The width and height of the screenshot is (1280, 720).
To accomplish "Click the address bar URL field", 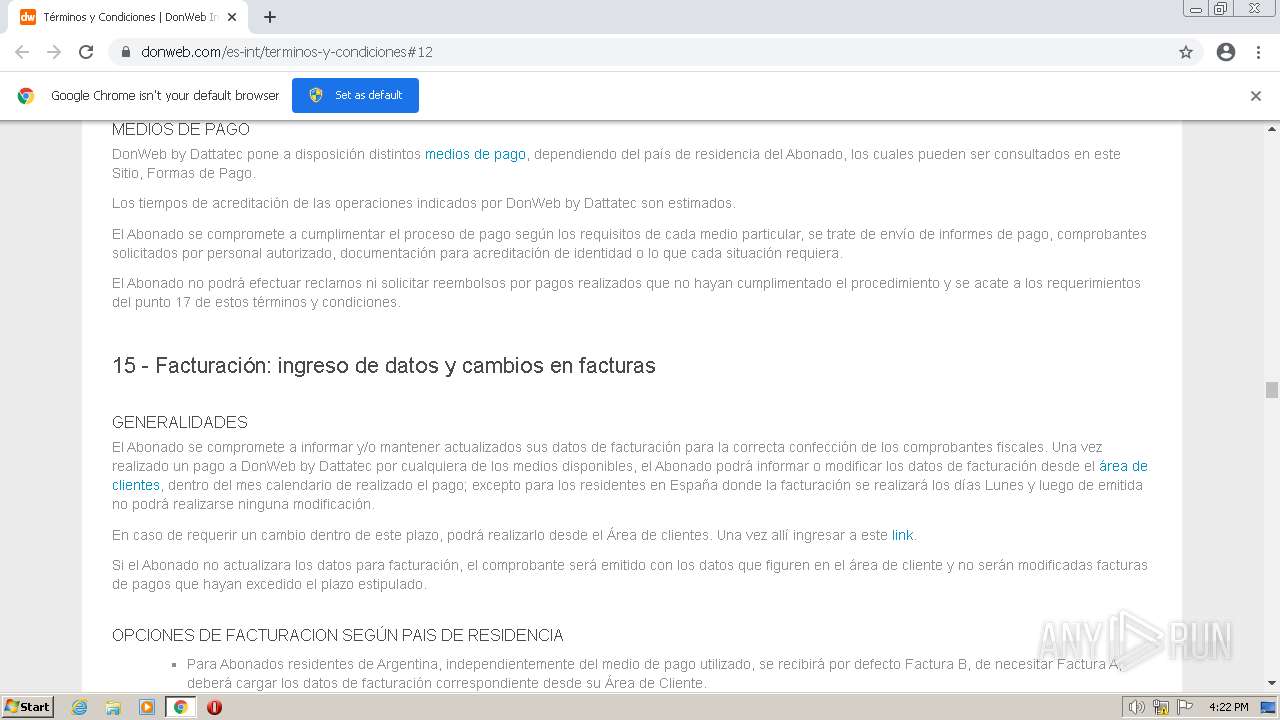I will pyautogui.click(x=640, y=52).
